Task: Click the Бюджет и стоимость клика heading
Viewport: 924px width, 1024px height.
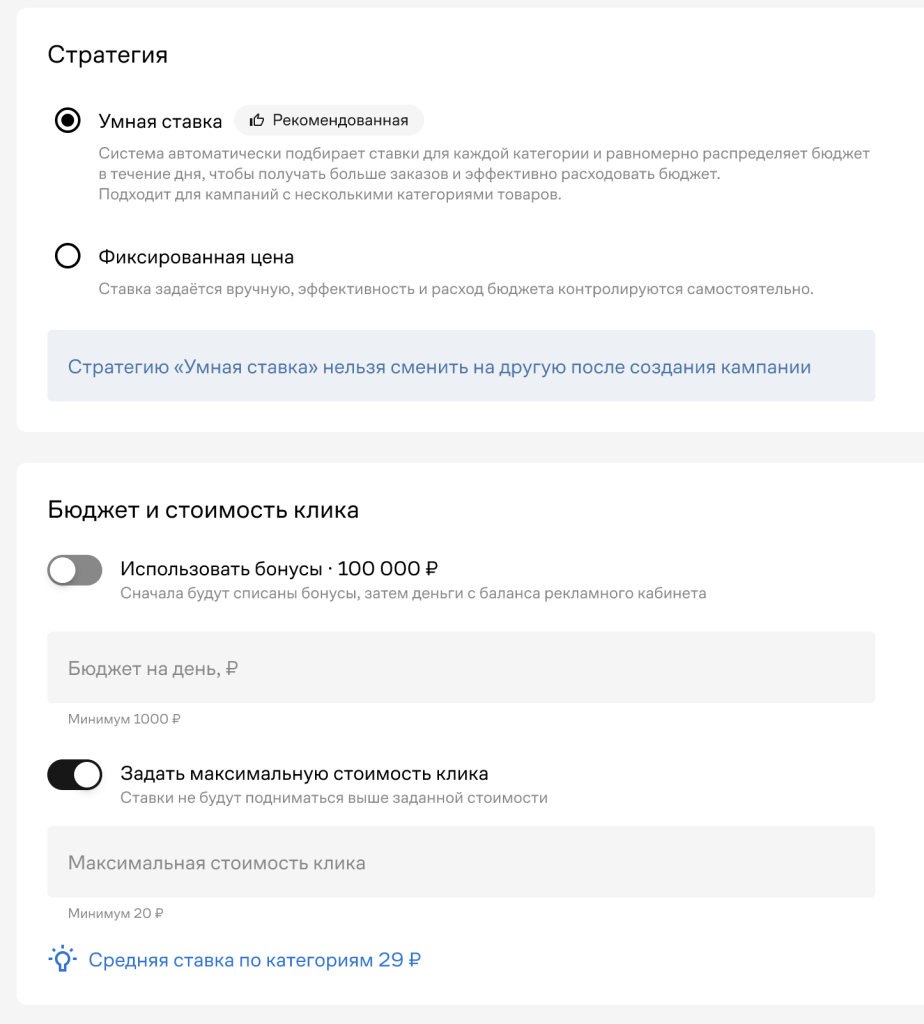Action: (203, 510)
